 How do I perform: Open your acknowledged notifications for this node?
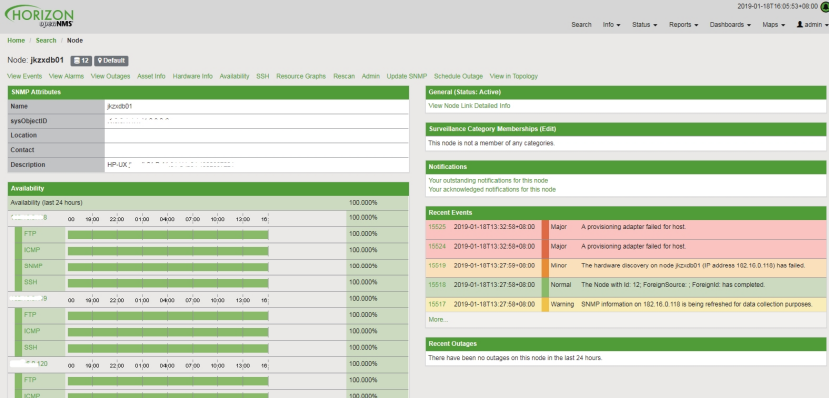(492, 189)
